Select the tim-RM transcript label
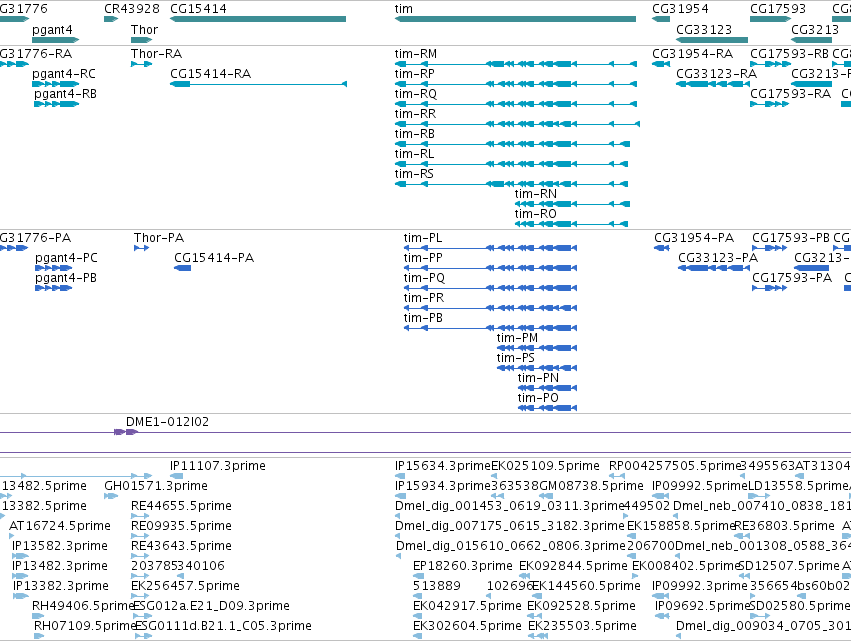 pos(416,54)
